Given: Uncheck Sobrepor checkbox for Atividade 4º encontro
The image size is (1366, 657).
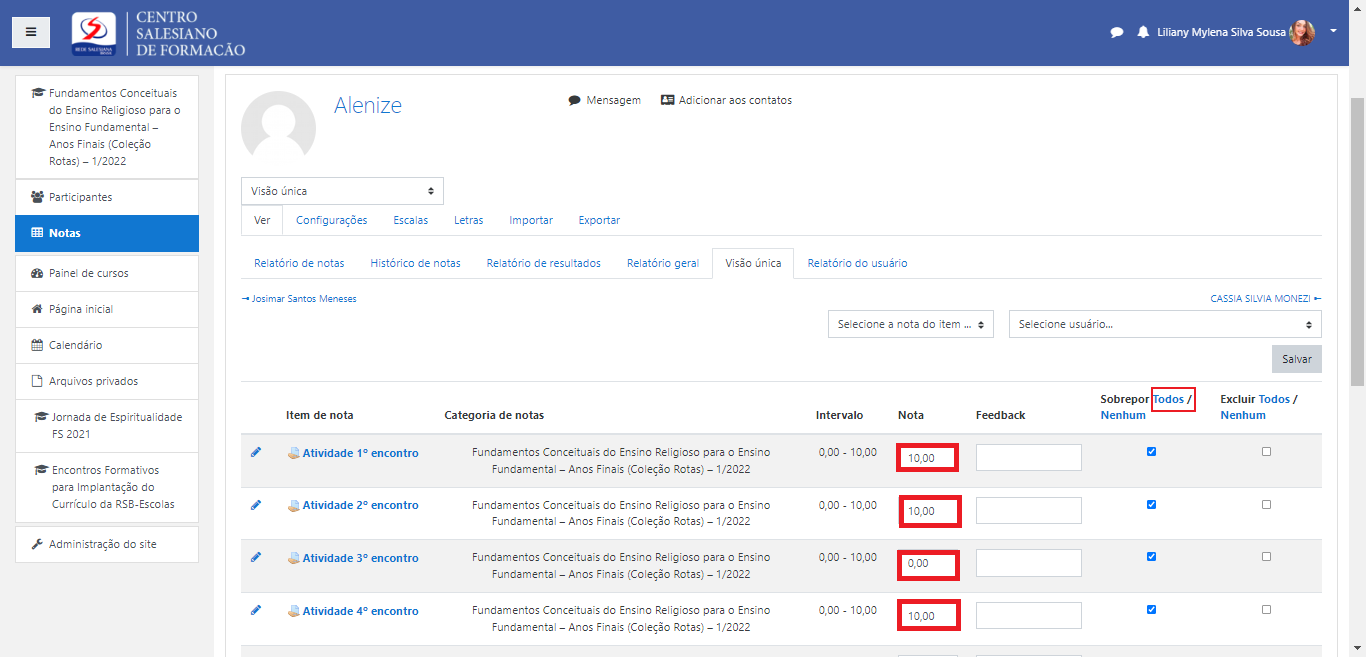Looking at the screenshot, I should [x=1151, y=609].
